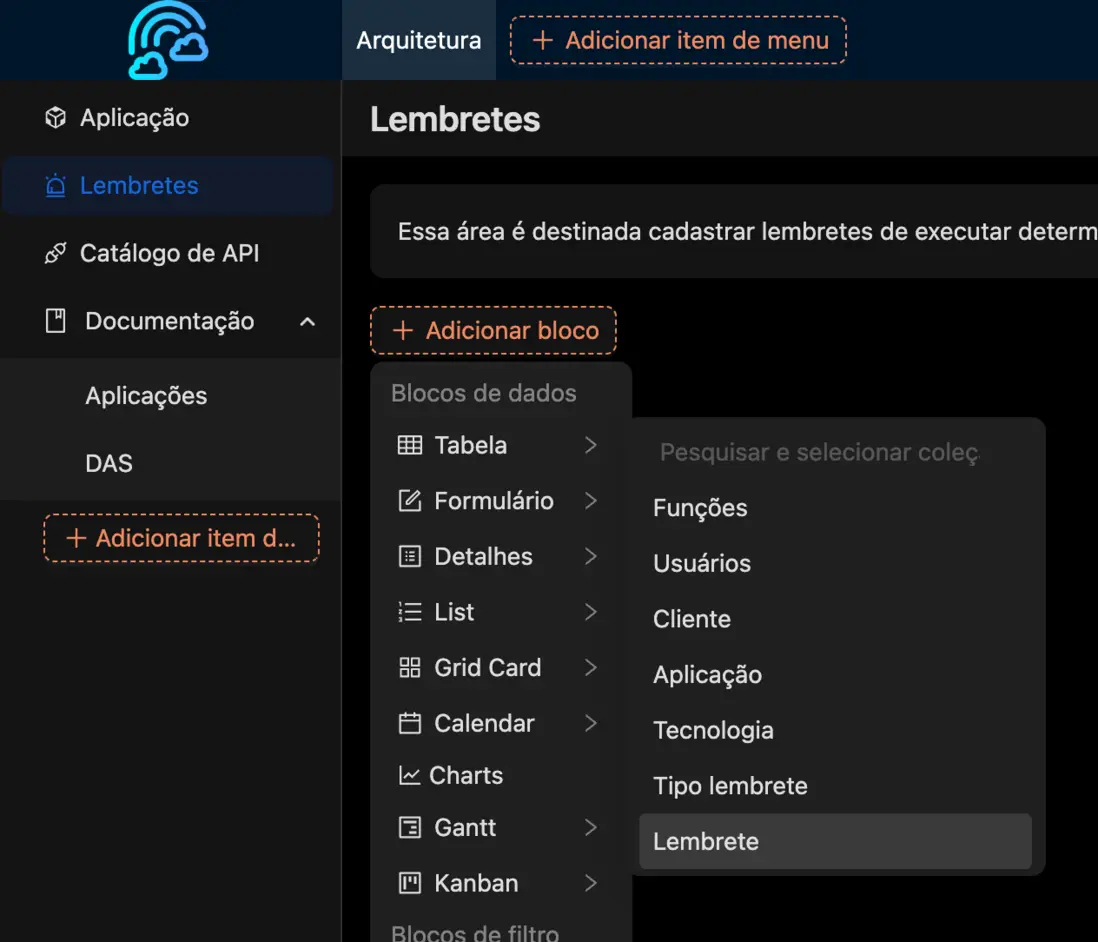This screenshot has width=1098, height=942.
Task: Click the Lembretes alarm icon in sidebar
Action: click(56, 186)
